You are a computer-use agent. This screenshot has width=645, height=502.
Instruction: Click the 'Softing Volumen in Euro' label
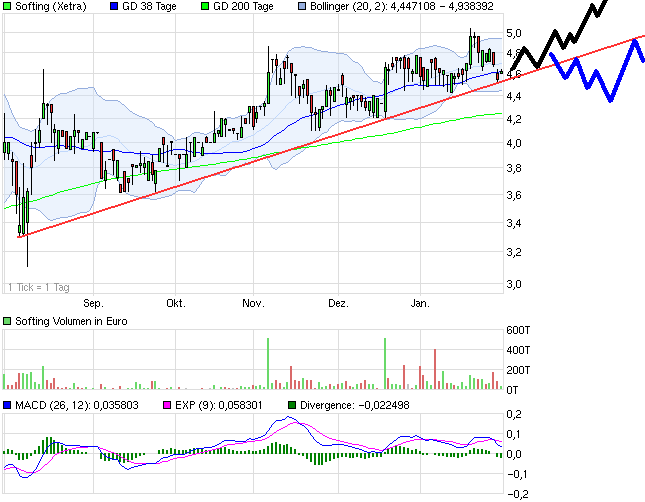pyautogui.click(x=71, y=321)
